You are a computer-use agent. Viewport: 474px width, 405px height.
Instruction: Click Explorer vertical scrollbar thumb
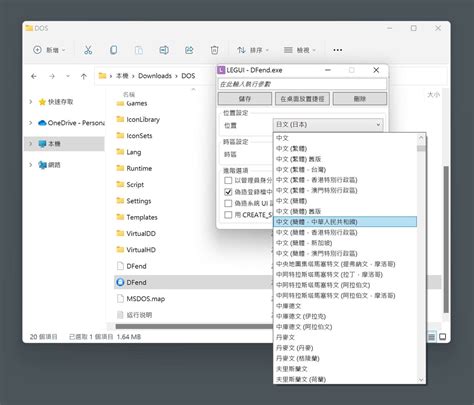click(446, 239)
